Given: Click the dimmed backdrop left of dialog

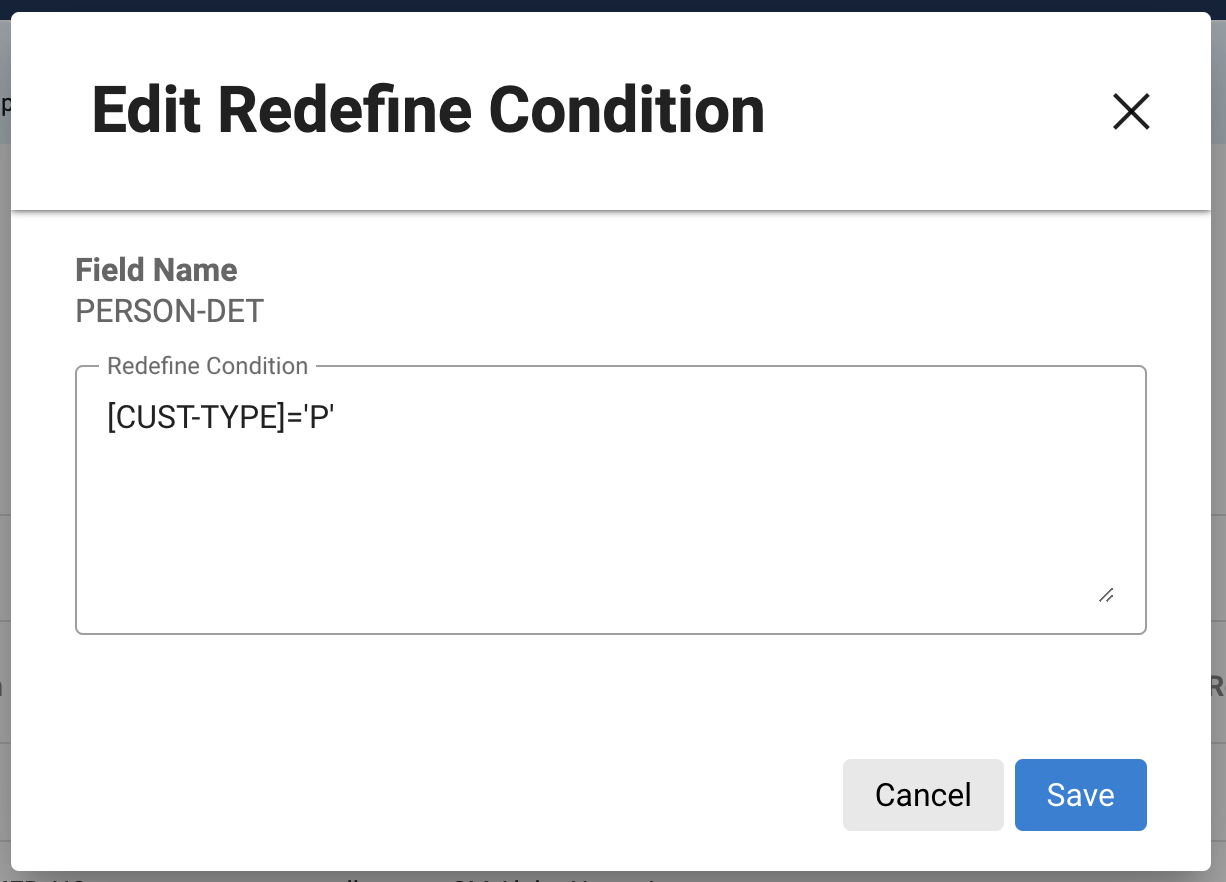Looking at the screenshot, I should 5,400.
